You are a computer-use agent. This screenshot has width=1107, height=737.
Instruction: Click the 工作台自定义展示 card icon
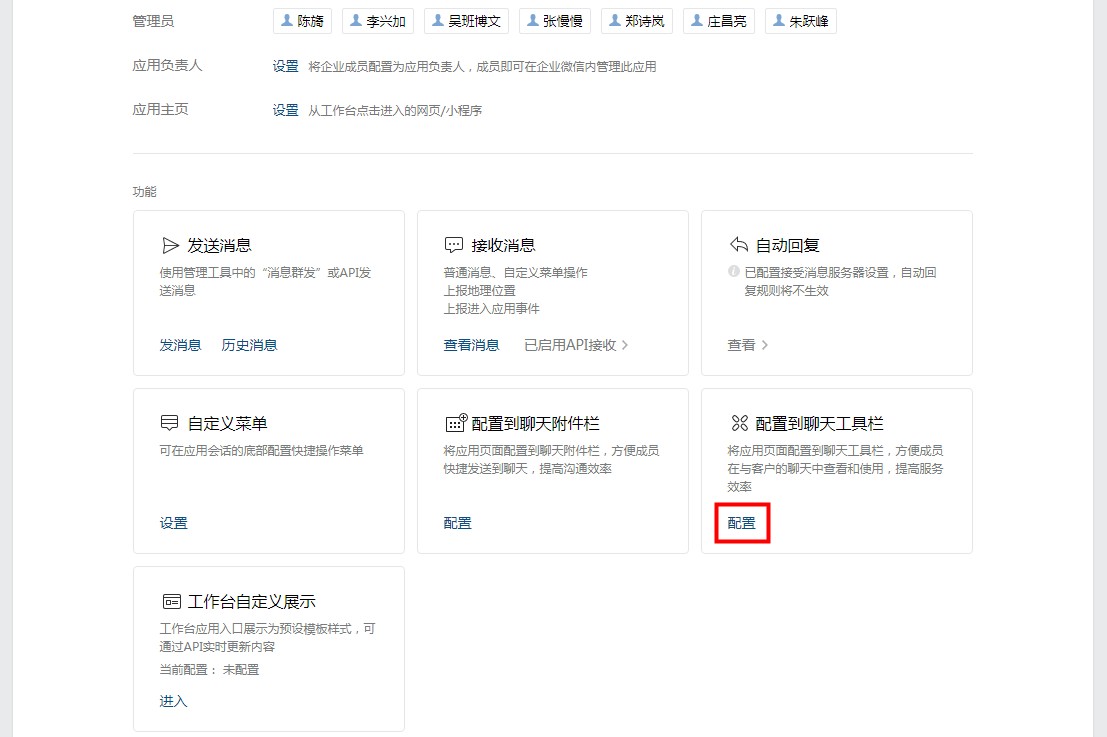click(171, 601)
